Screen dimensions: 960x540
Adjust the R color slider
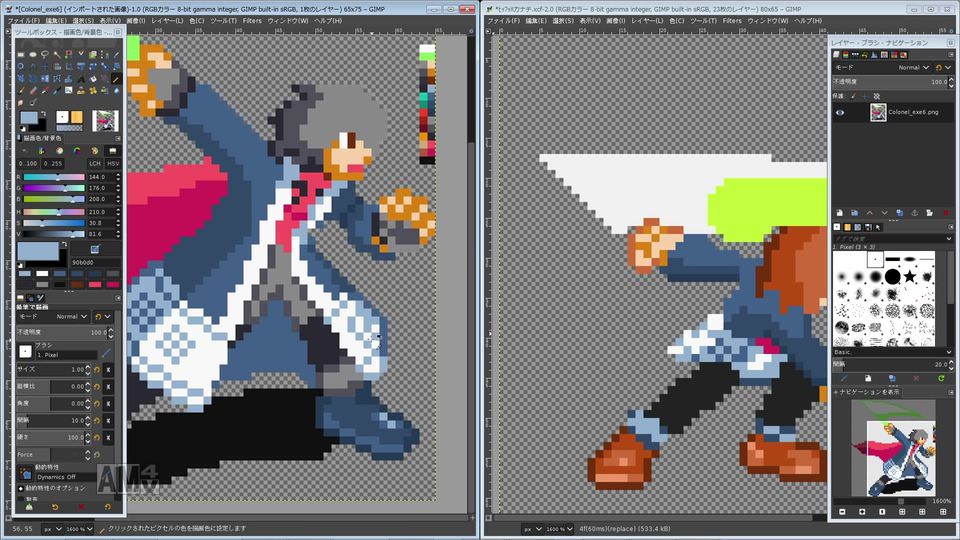[x=54, y=177]
